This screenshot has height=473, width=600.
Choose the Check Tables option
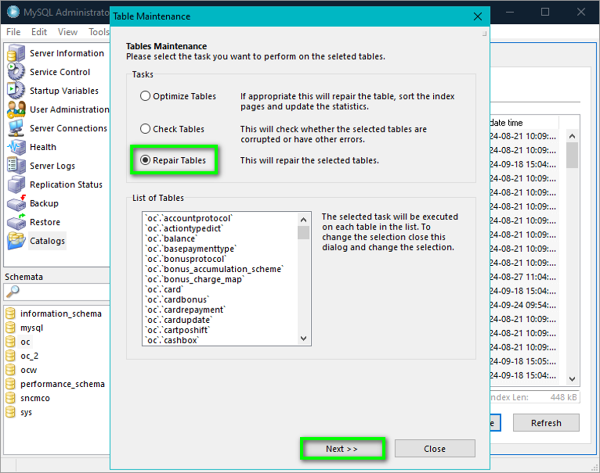tap(146, 129)
